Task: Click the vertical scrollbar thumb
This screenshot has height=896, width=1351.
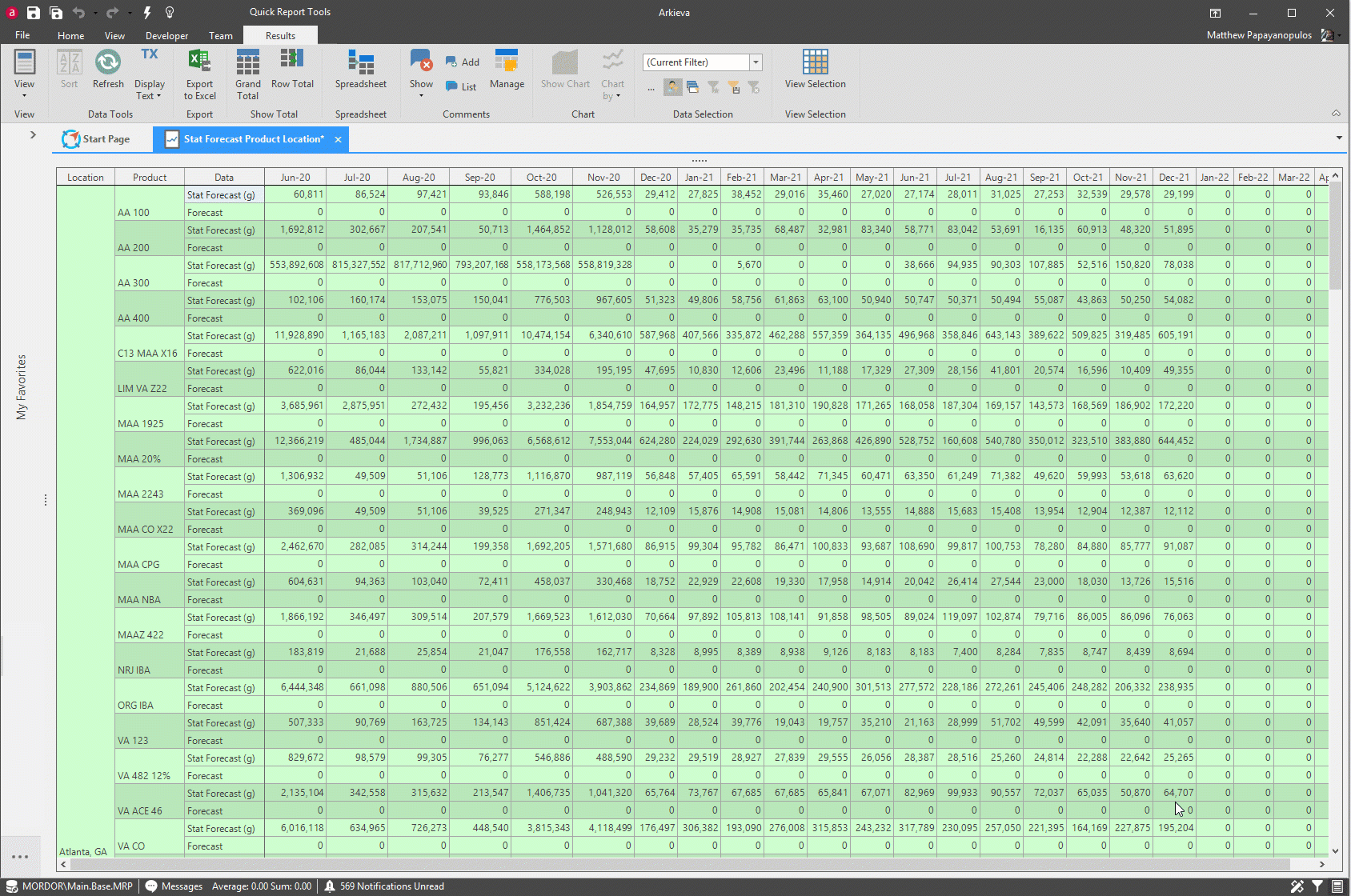Action: pyautogui.click(x=1335, y=236)
